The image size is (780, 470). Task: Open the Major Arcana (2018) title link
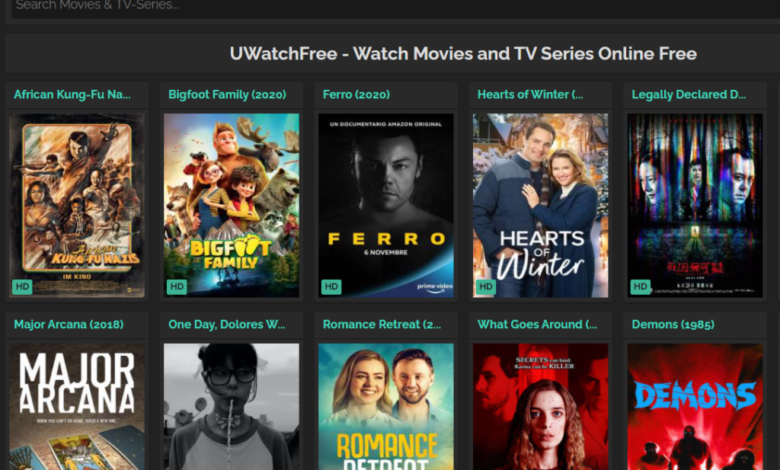tap(69, 324)
